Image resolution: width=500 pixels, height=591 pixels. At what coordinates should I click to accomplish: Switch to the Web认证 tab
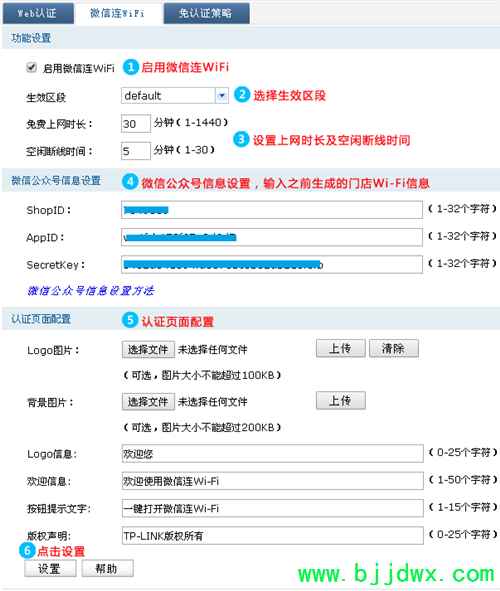point(38,13)
